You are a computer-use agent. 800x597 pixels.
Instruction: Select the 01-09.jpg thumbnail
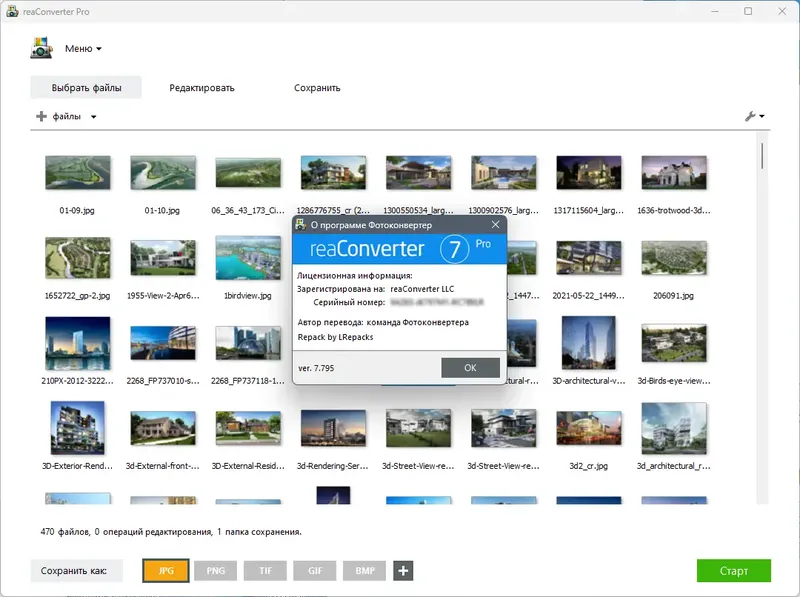coord(78,173)
